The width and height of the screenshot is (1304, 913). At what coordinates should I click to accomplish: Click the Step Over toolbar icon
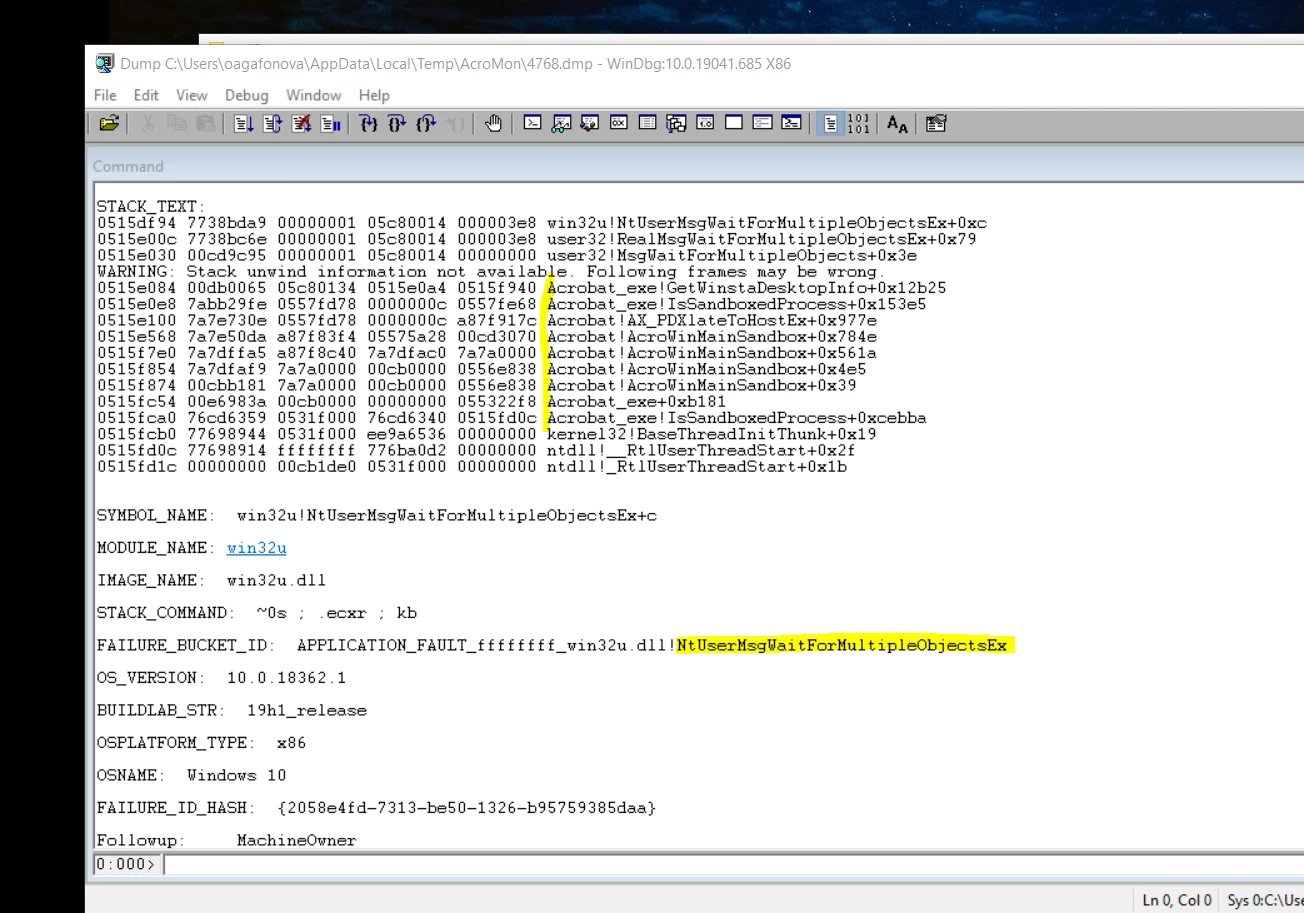click(397, 124)
